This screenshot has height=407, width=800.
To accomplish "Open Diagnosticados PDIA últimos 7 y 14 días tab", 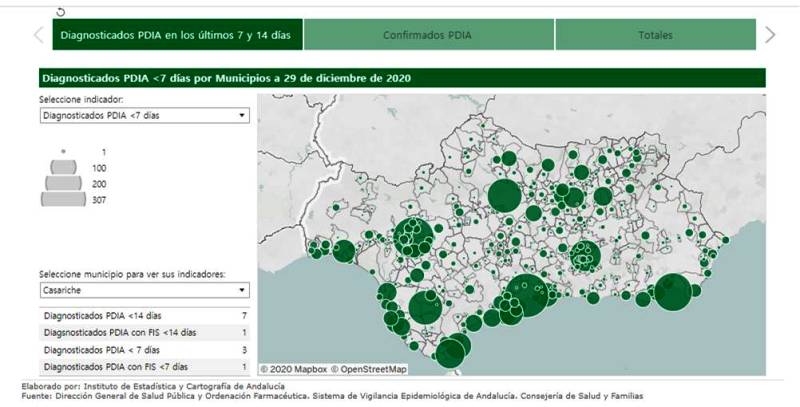I will [175, 35].
